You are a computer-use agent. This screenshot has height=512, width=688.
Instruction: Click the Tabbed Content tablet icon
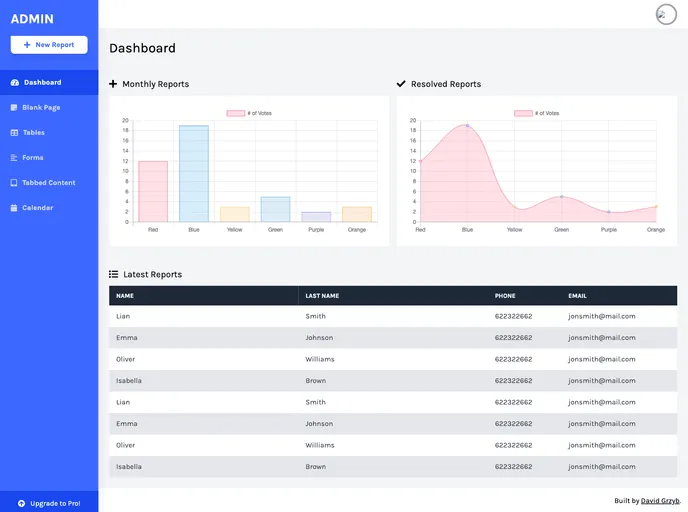click(14, 183)
